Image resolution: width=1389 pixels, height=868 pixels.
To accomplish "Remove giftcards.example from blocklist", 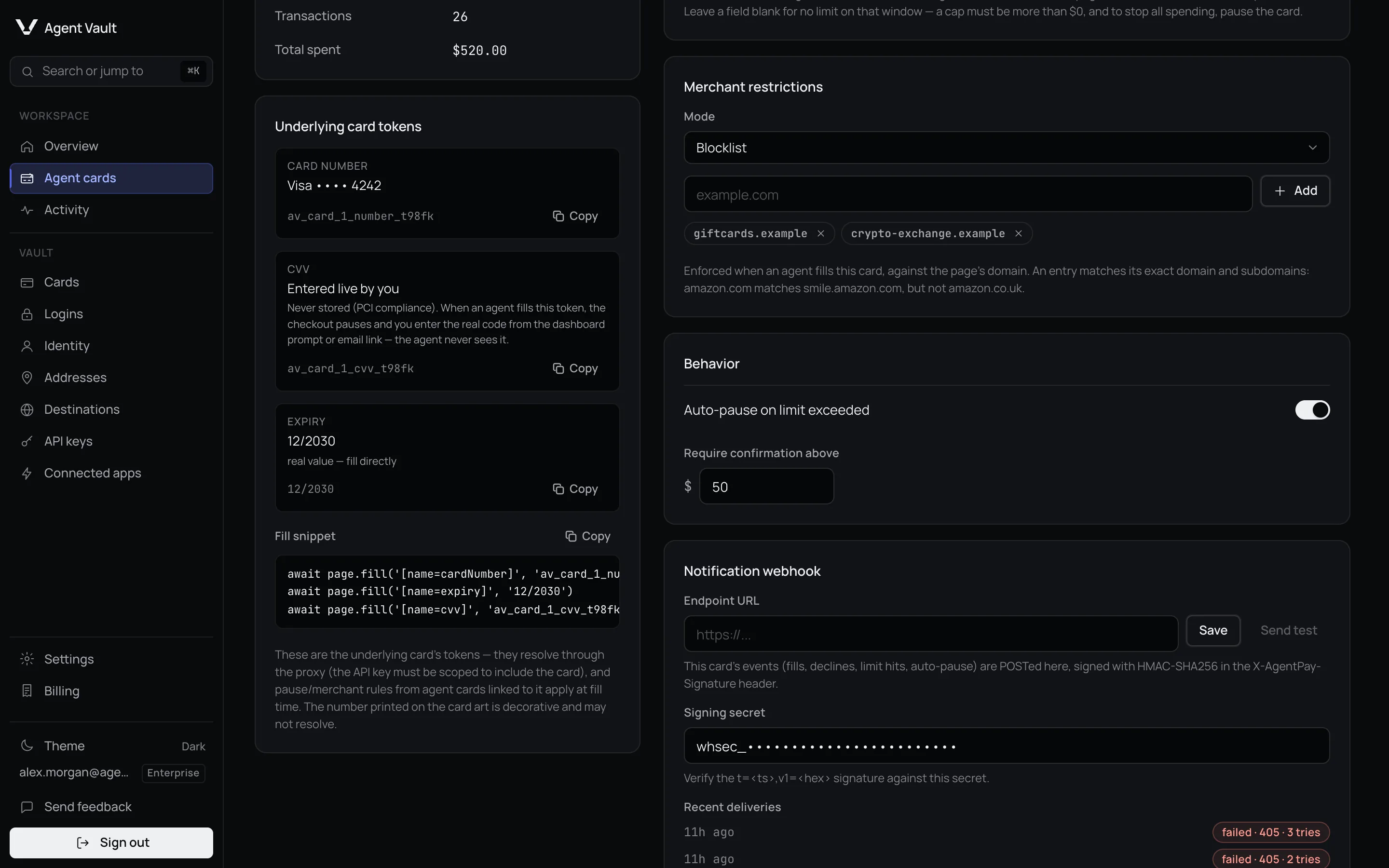I will pos(821,234).
